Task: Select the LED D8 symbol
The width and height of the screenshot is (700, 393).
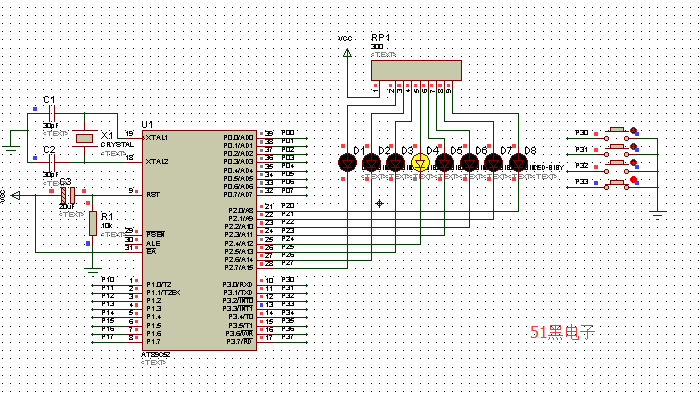Action: tap(518, 163)
